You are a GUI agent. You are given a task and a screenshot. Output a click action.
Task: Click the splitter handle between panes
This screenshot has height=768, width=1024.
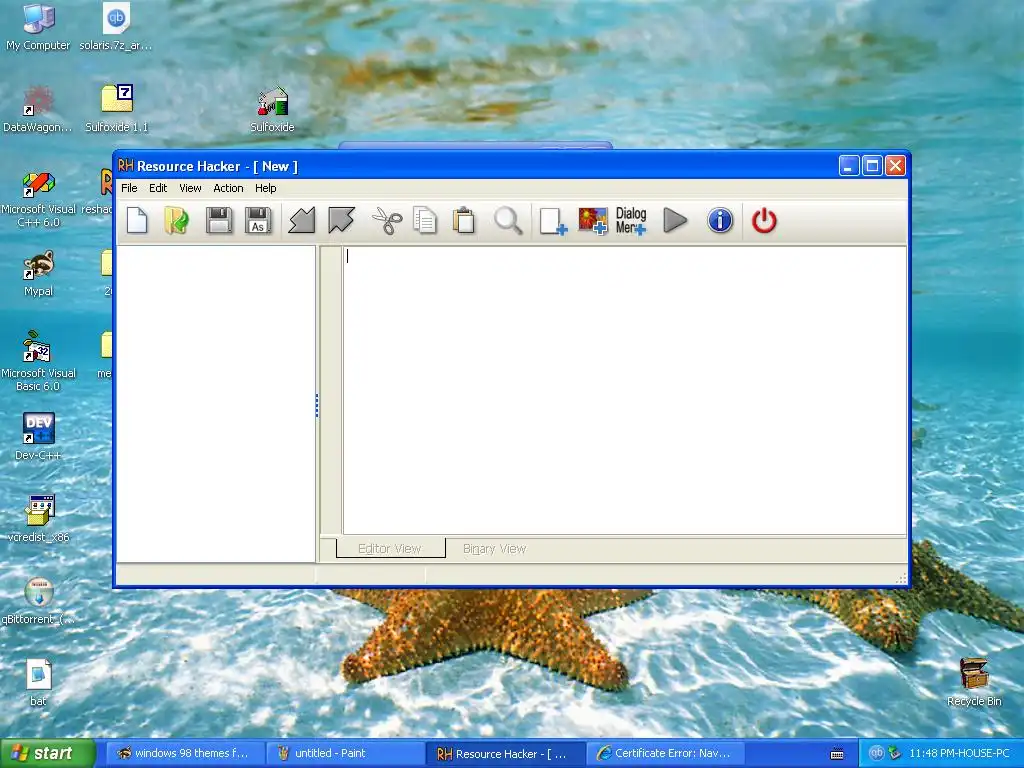(x=317, y=406)
